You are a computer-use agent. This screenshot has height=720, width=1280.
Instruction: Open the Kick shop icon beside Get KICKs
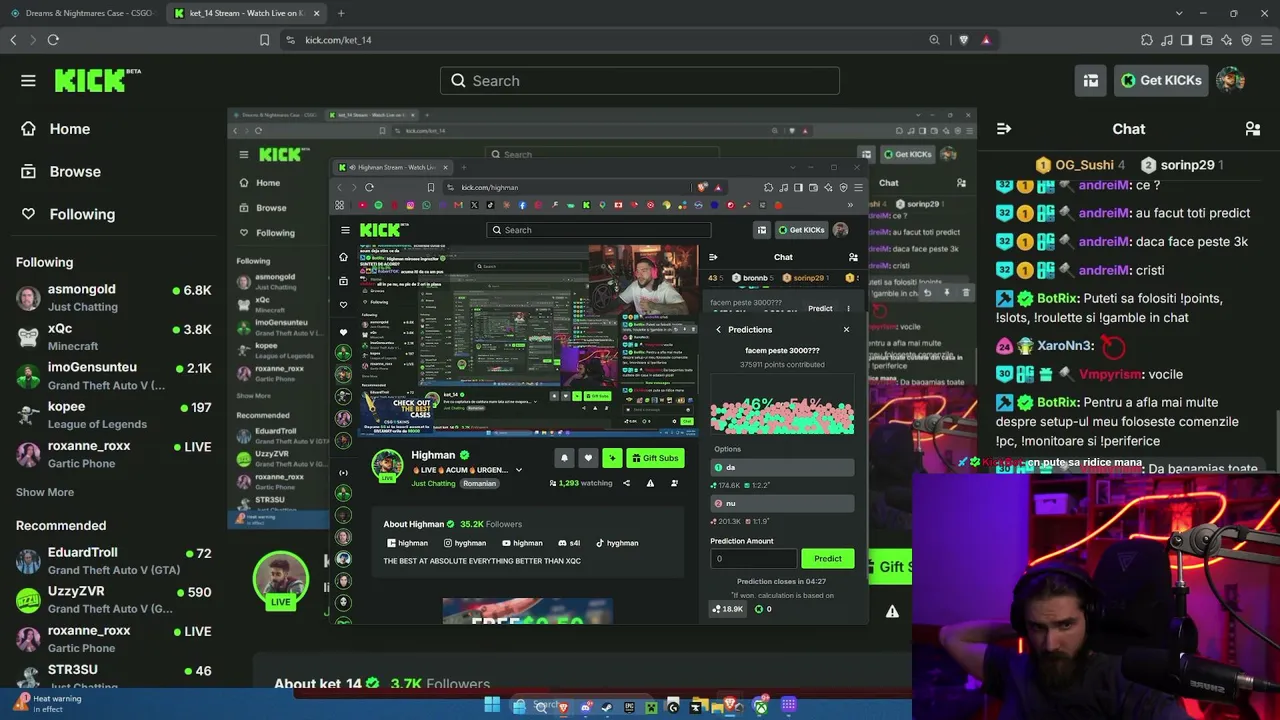[1091, 81]
